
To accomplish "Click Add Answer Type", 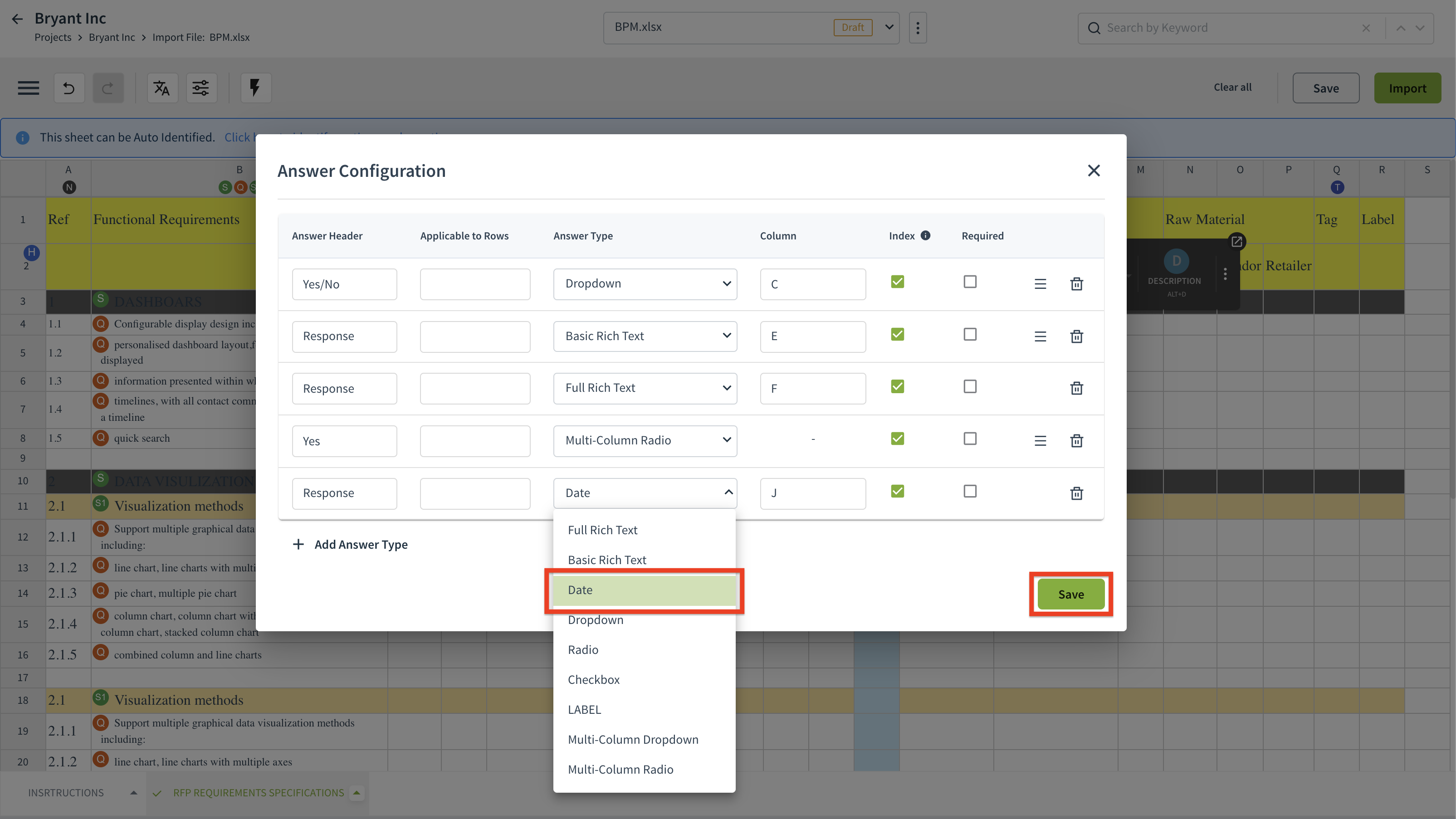I will (x=351, y=544).
